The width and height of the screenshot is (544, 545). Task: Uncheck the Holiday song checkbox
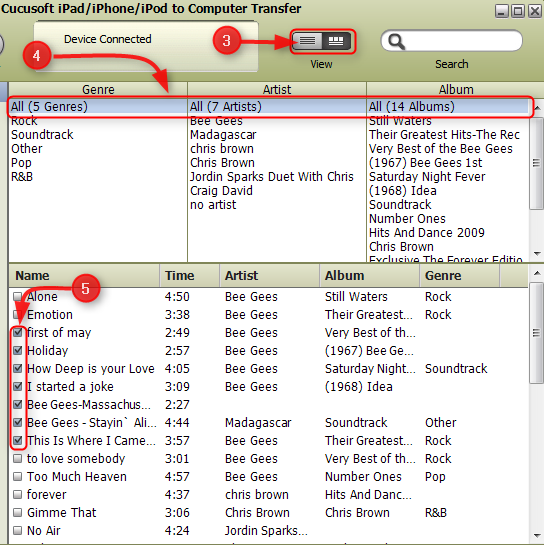17,350
